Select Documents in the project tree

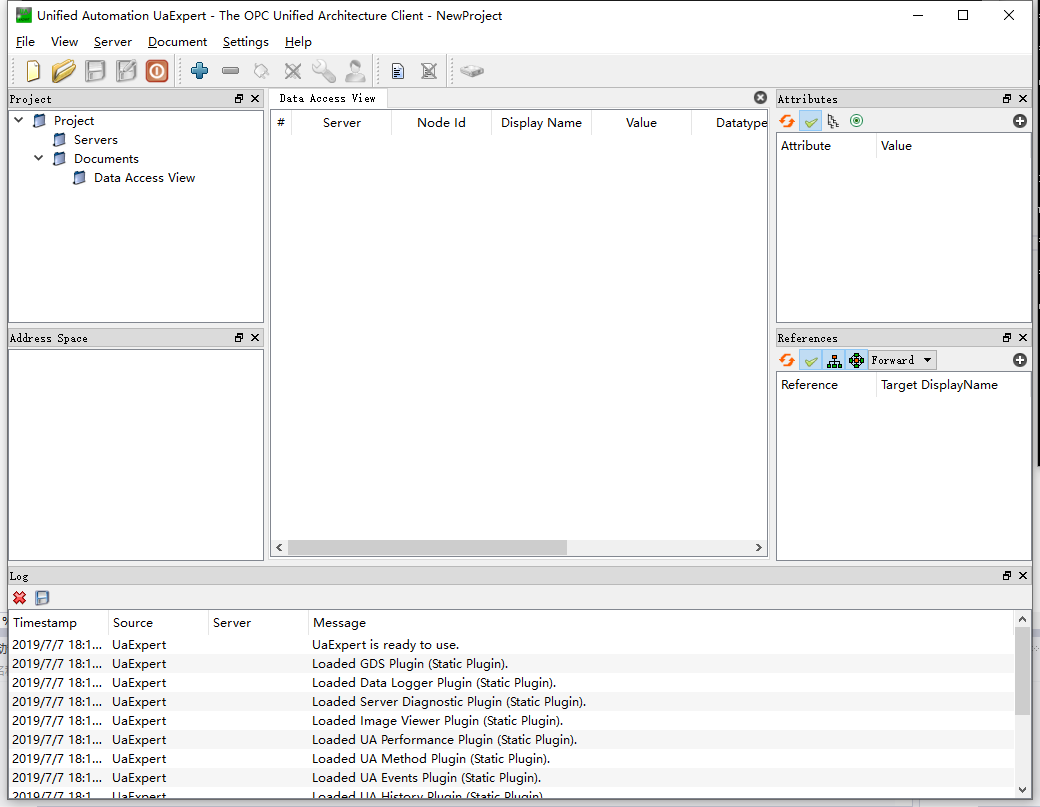[x=106, y=158]
